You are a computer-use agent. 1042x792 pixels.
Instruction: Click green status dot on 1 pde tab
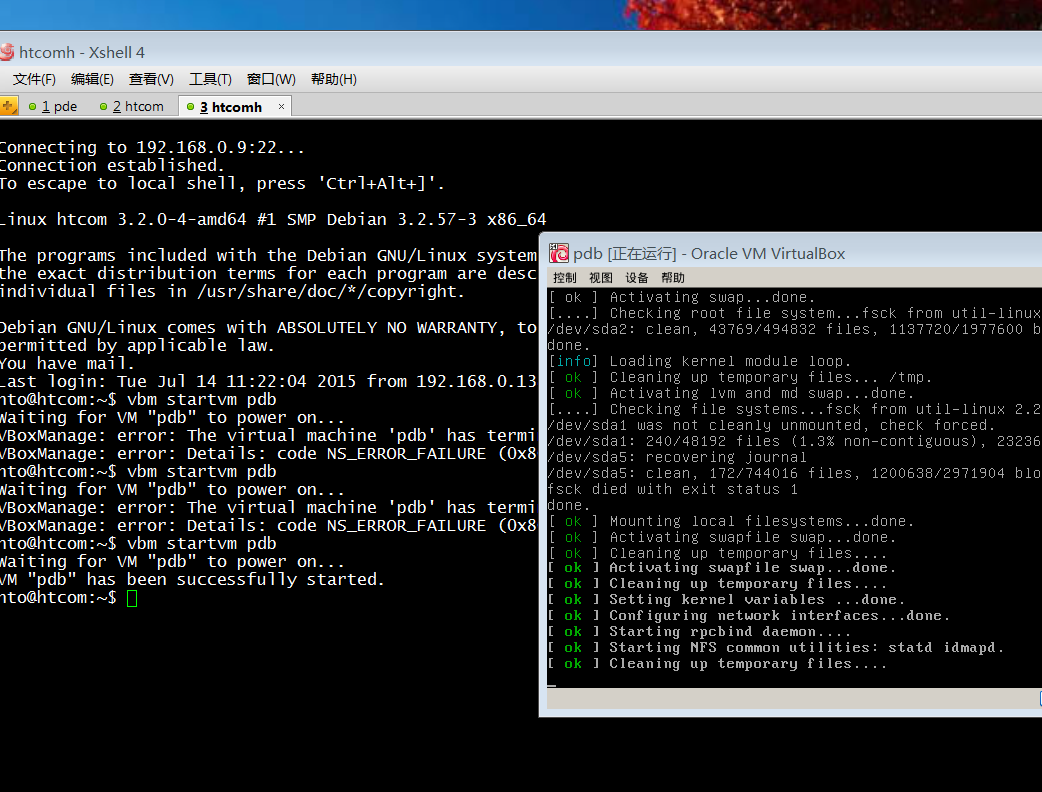tap(32, 106)
